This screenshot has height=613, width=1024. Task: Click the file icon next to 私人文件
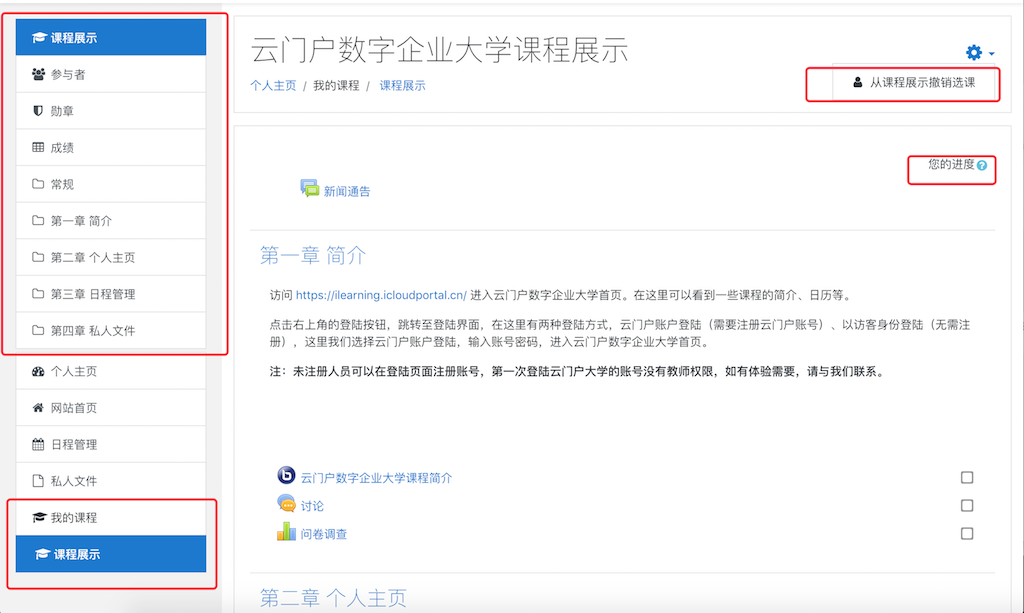[x=39, y=481]
